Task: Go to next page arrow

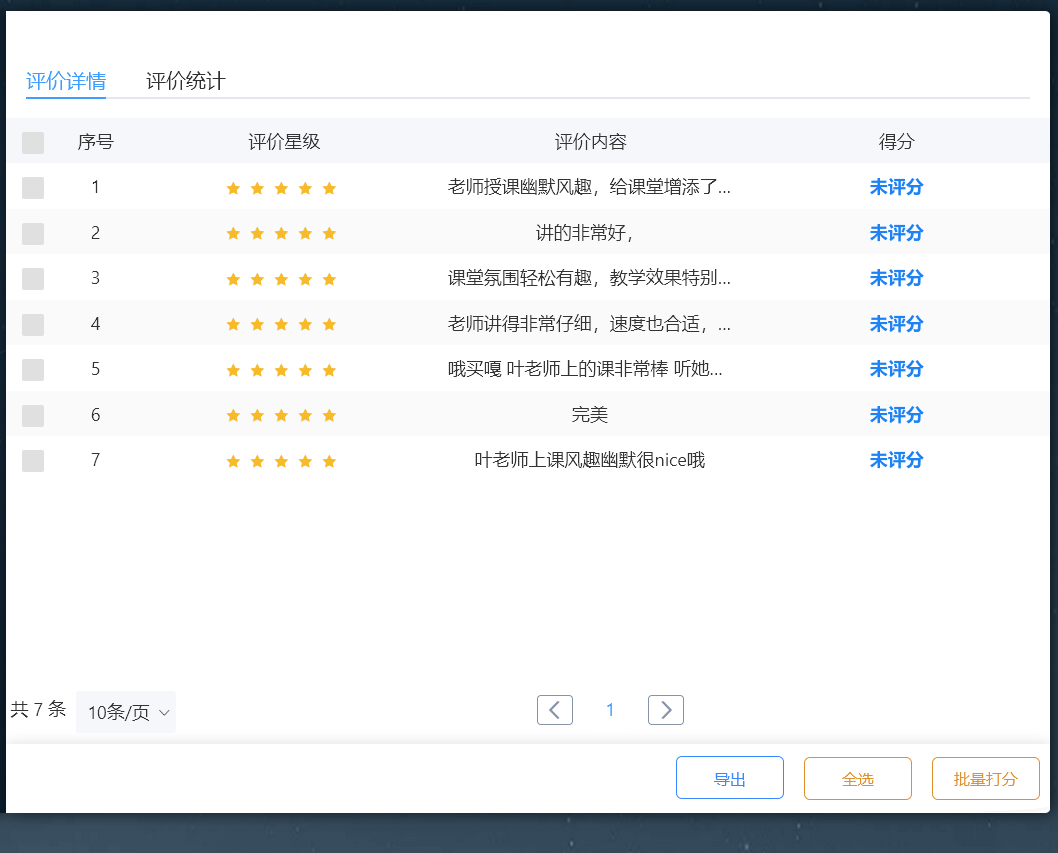Action: click(x=665, y=710)
